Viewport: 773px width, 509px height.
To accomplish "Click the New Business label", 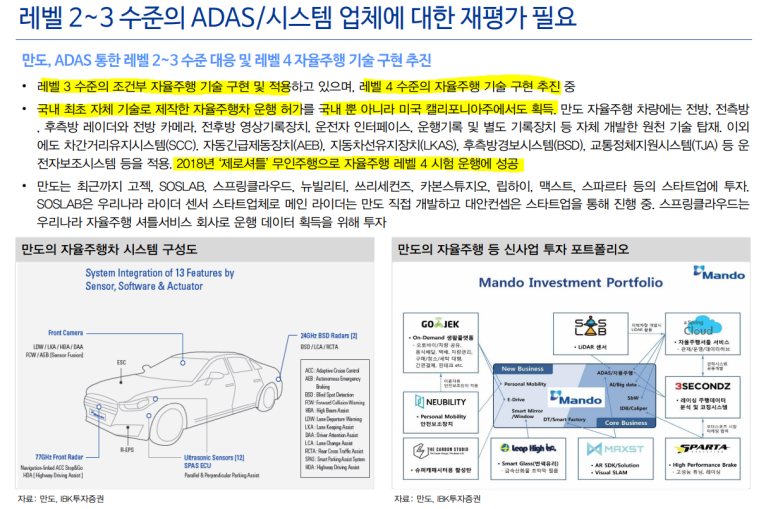I will tap(522, 368).
